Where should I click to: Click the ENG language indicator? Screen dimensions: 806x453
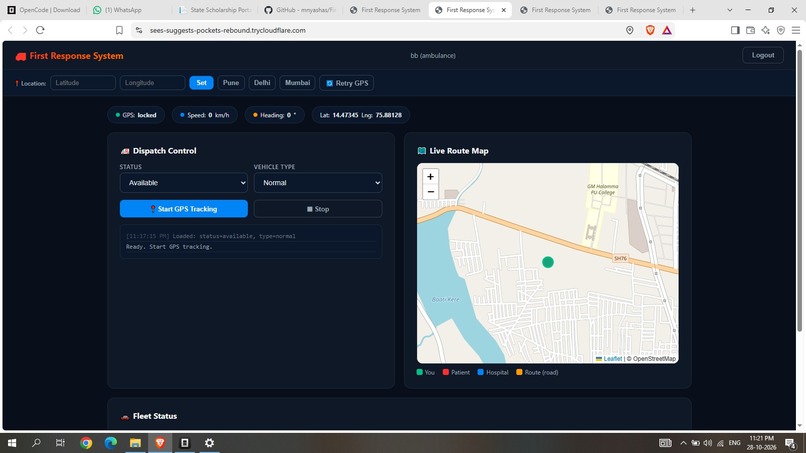coord(735,443)
